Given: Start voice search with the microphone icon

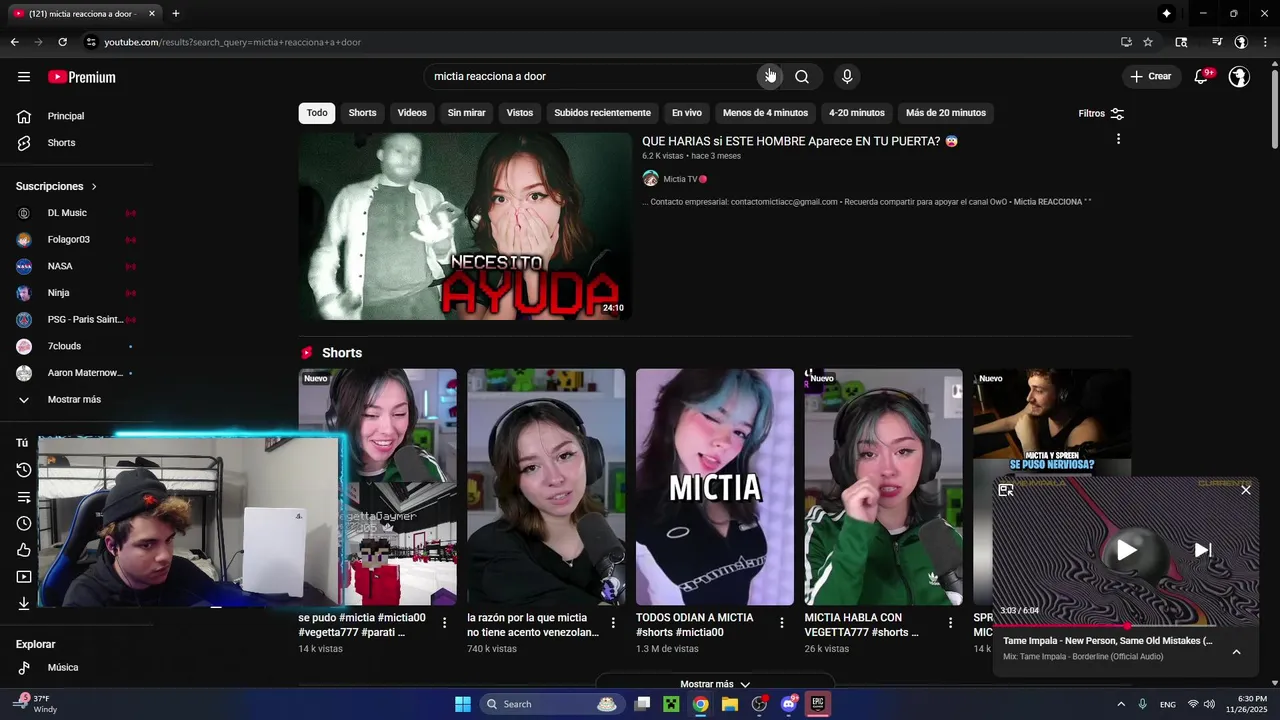Looking at the screenshot, I should tap(847, 76).
